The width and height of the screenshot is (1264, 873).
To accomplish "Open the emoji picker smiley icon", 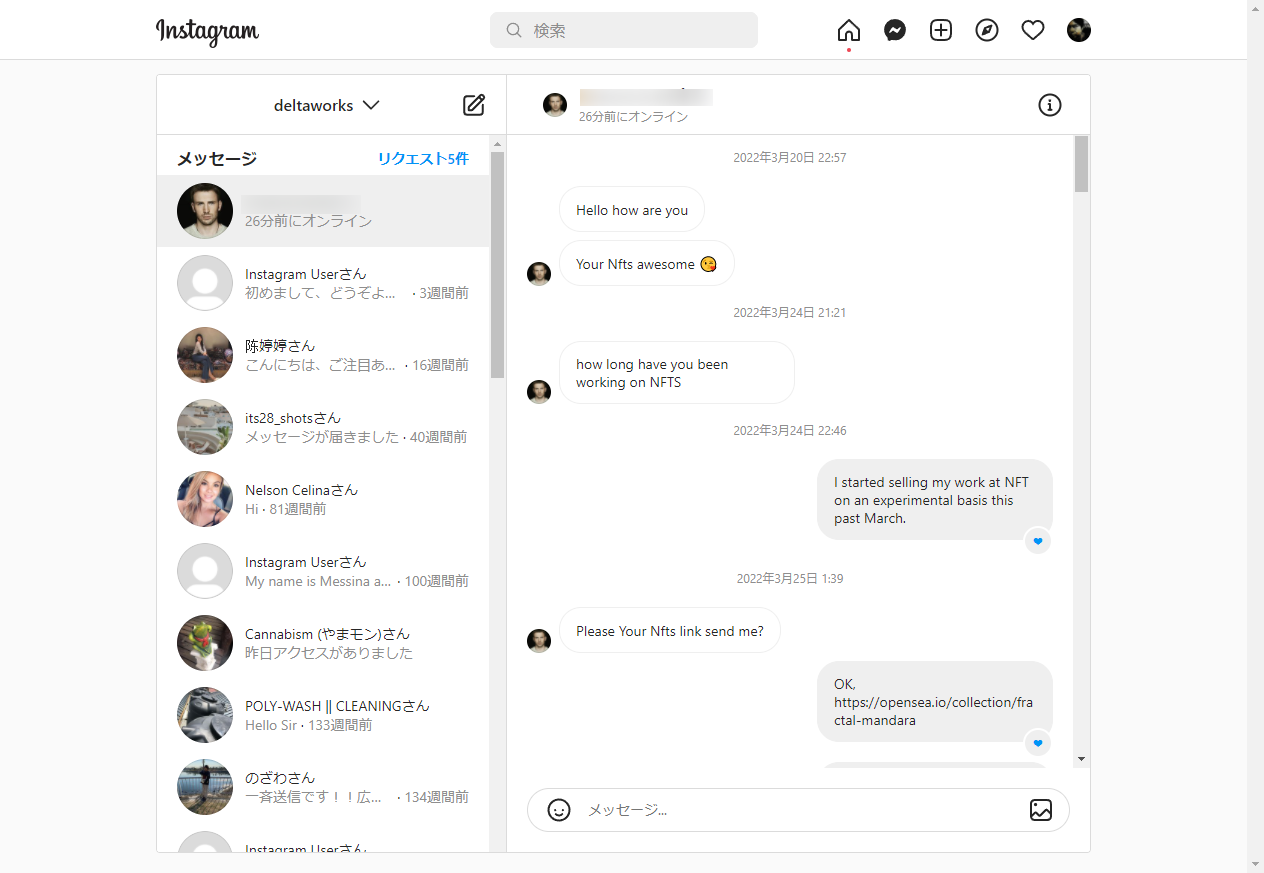I will [559, 810].
